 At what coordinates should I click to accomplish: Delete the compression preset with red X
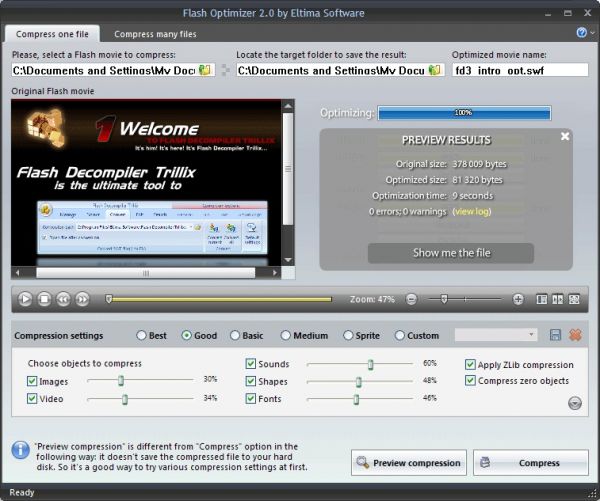(x=575, y=335)
